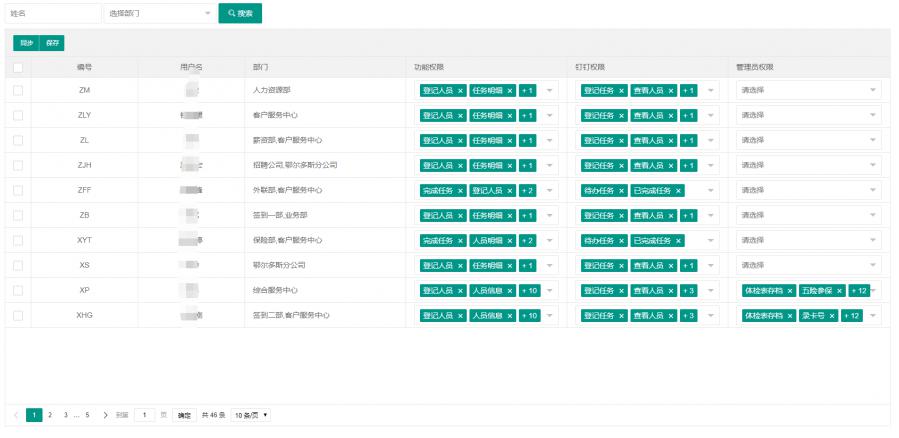Image resolution: width=899 pixels, height=438 pixels.
Task: Remove 五险参保 tag in XP row
Action: tap(840, 290)
